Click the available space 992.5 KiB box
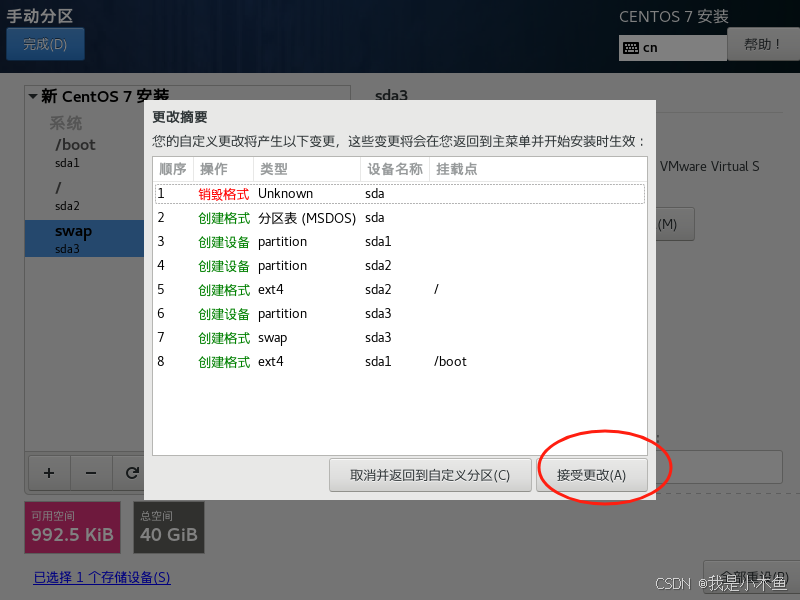Screen dimensions: 800x600 pyautogui.click(x=72, y=528)
